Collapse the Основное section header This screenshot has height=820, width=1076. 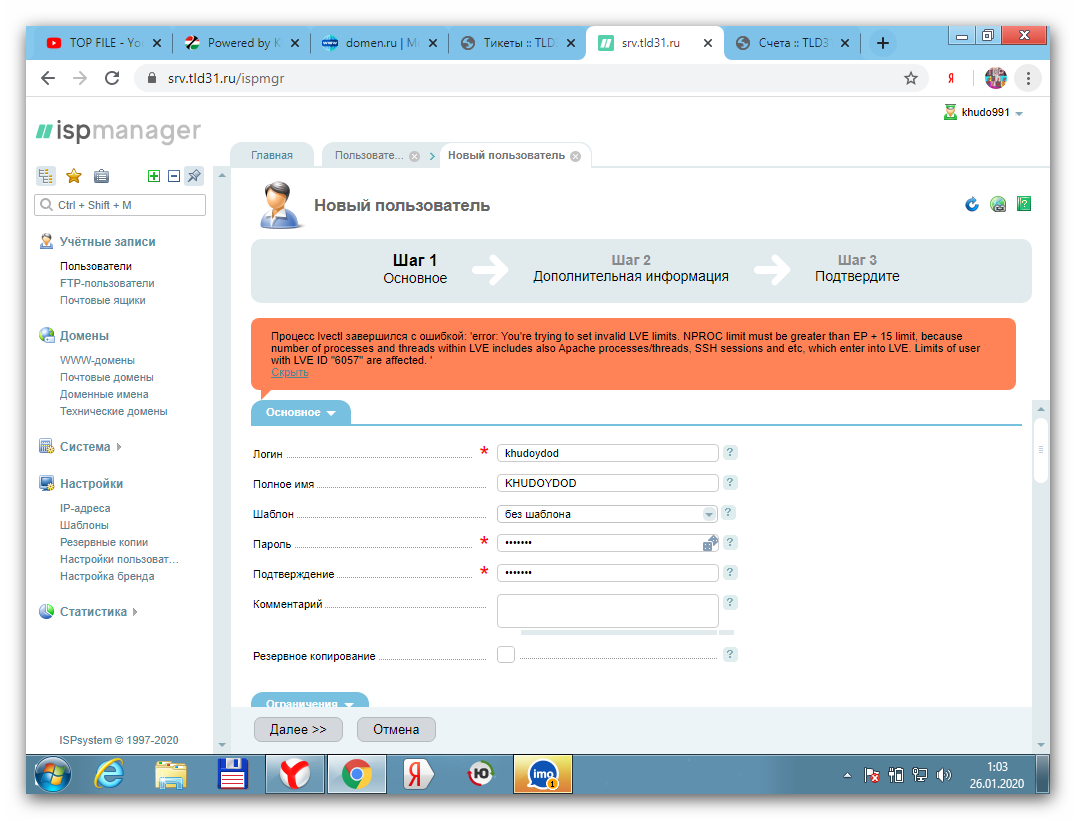(300, 412)
